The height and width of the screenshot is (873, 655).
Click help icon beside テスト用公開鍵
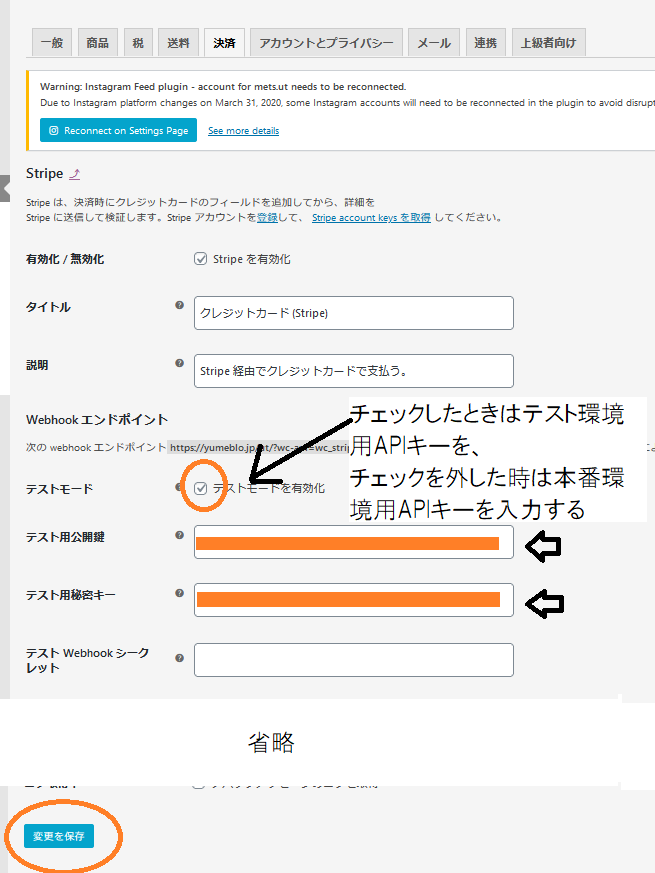tap(179, 535)
